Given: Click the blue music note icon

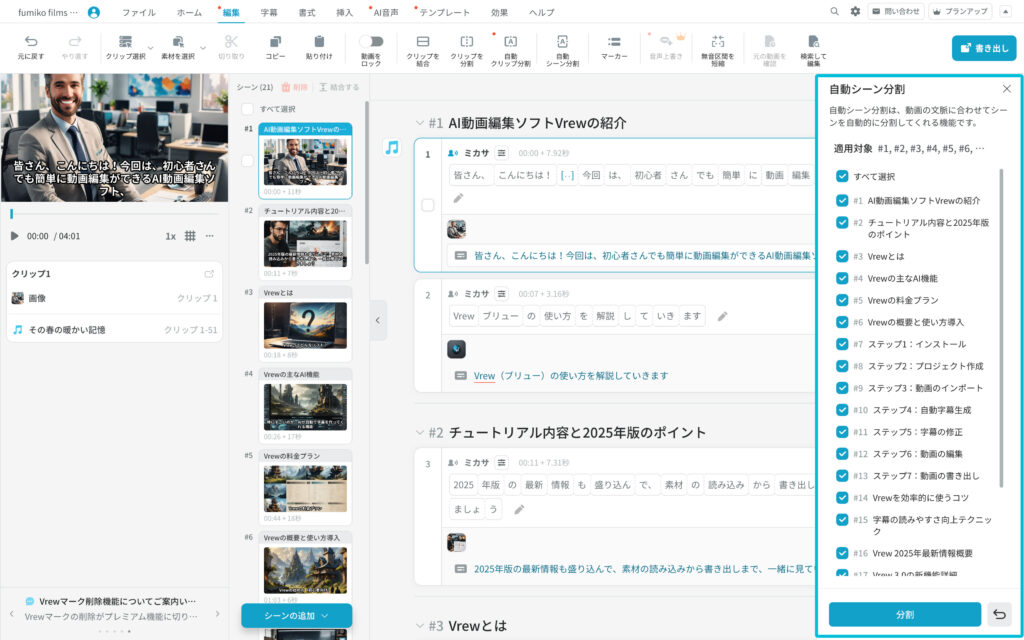Looking at the screenshot, I should click(x=392, y=147).
